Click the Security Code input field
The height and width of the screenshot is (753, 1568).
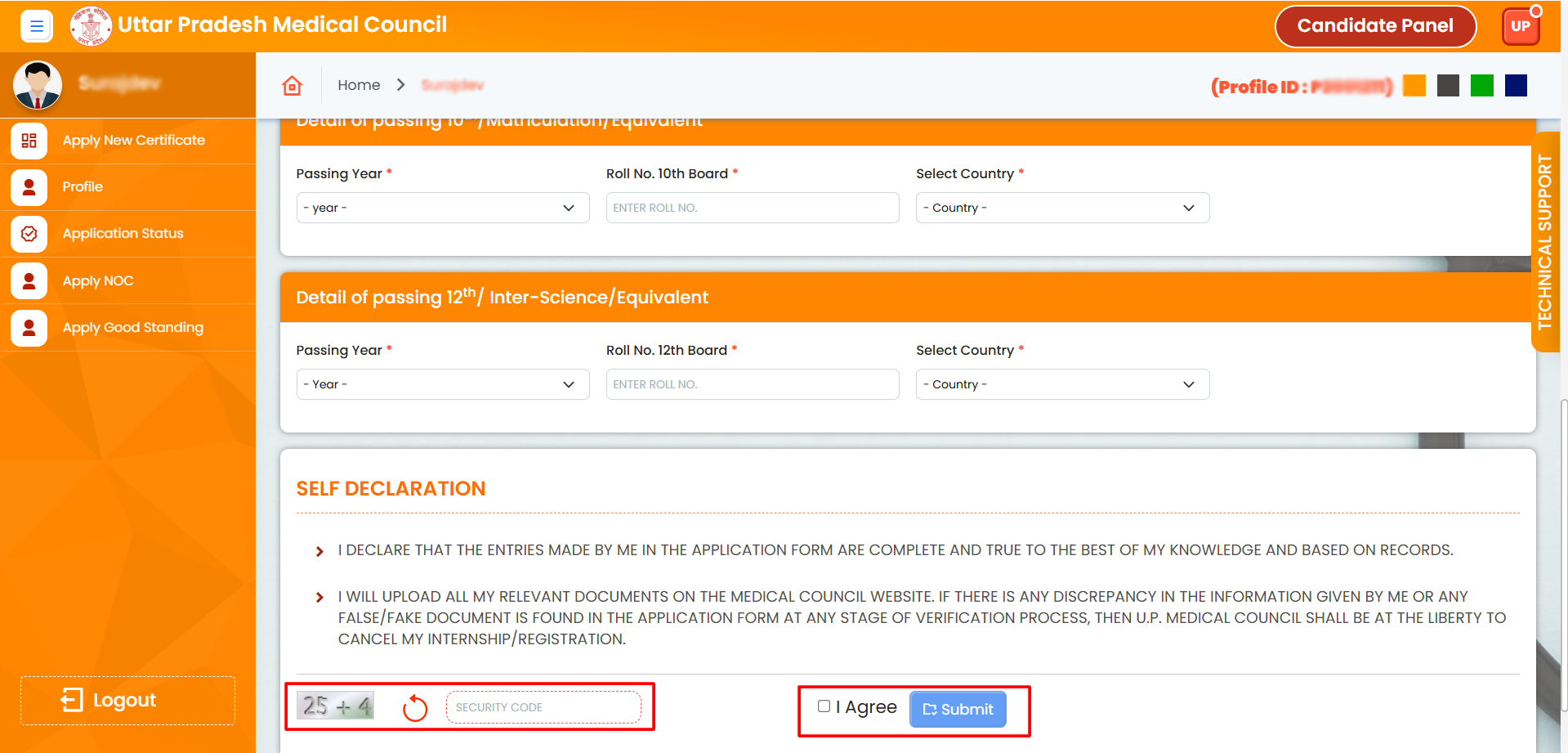[543, 708]
